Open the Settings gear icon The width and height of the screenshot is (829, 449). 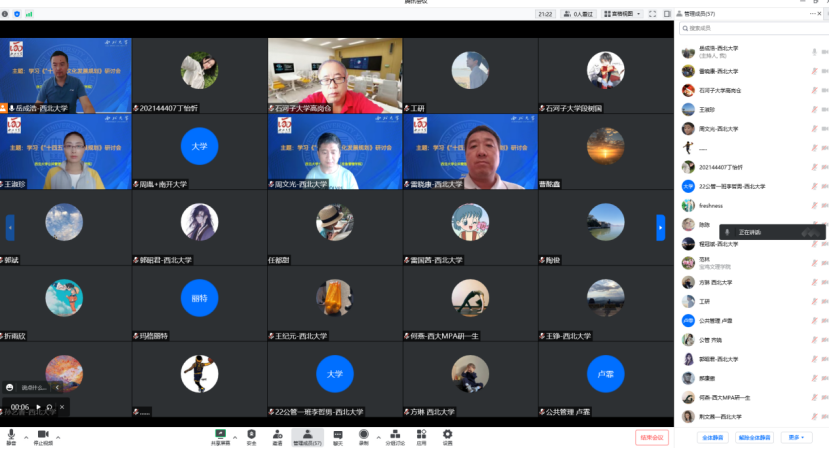(448, 435)
